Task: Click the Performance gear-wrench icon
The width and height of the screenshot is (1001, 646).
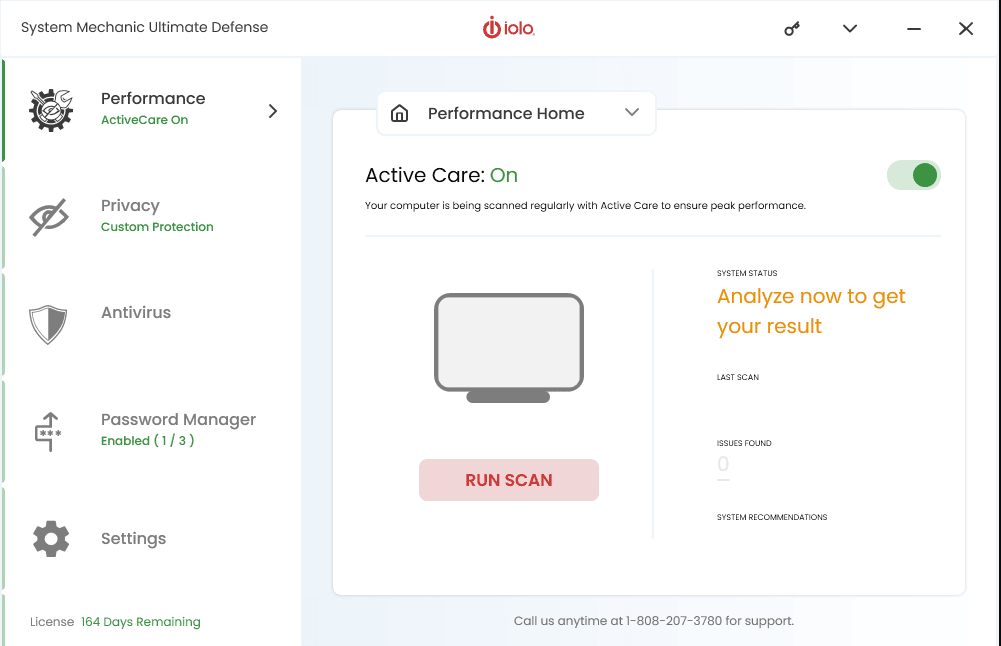Action: pos(51,110)
